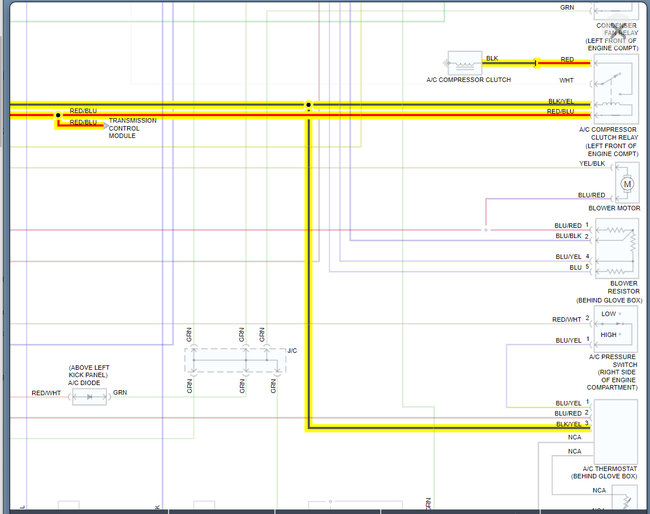The height and width of the screenshot is (514, 650).
Task: Select the A/C thermostat component box
Action: point(616,432)
